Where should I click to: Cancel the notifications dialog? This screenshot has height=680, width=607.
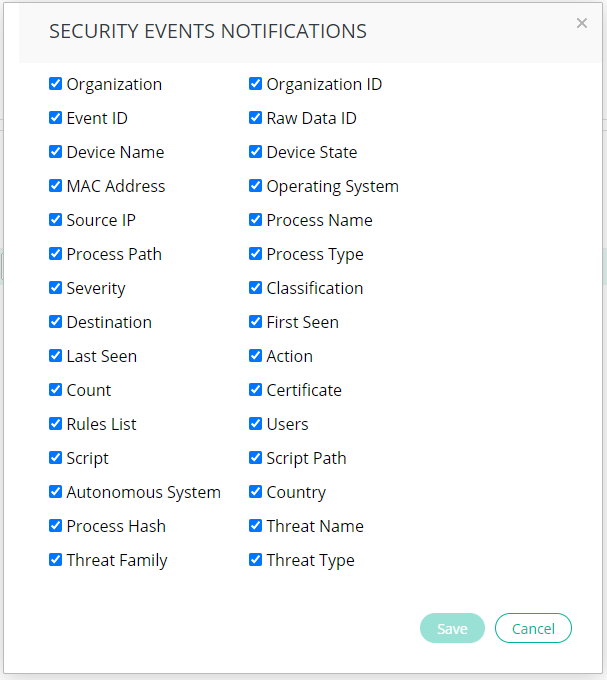coord(533,628)
